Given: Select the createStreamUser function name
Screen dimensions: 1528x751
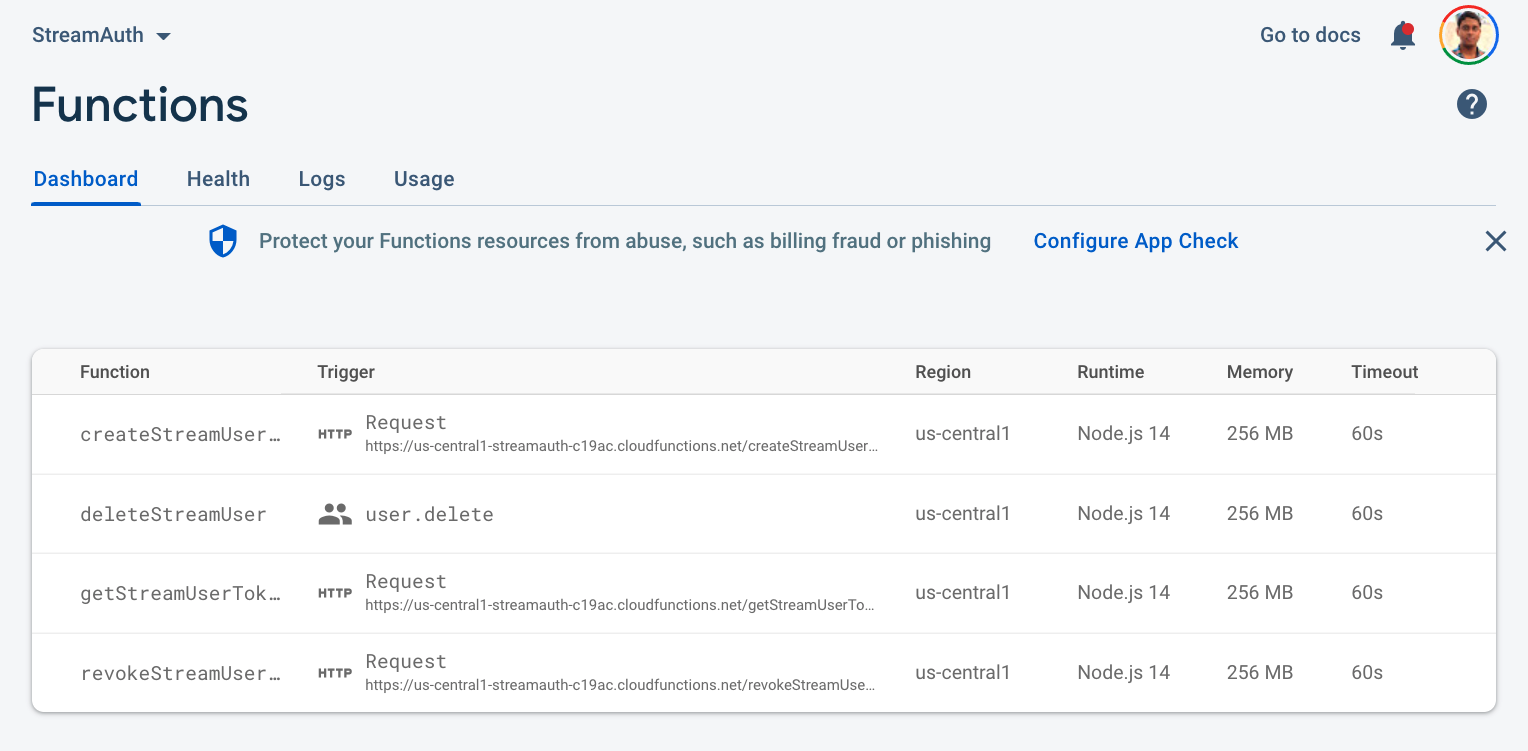Looking at the screenshot, I should 181,434.
